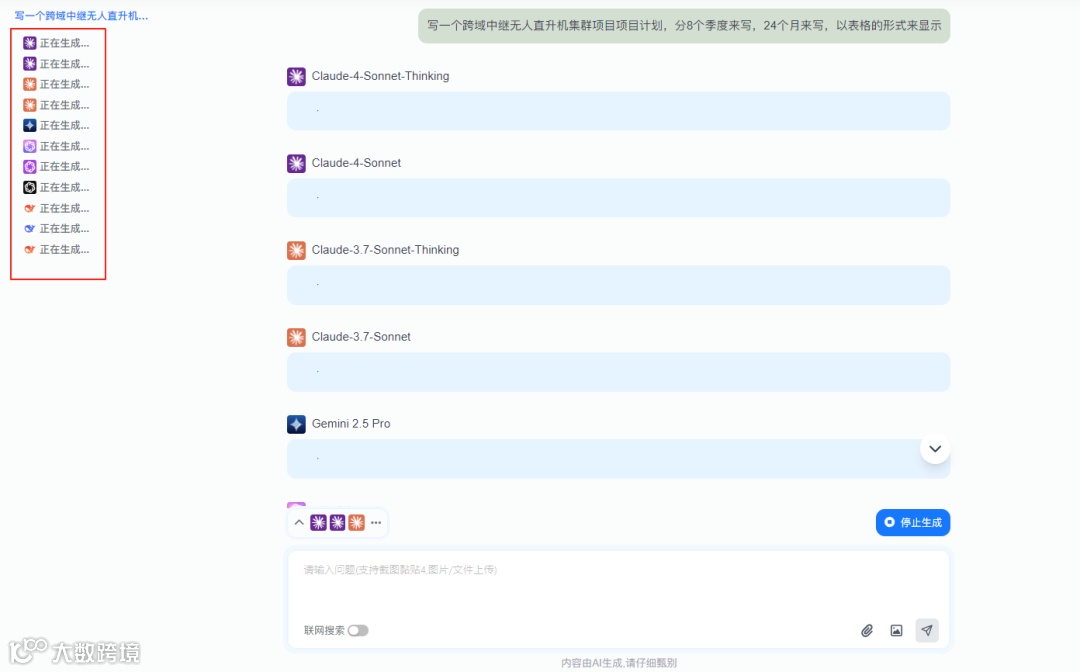The width and height of the screenshot is (1080, 672).
Task: Click the Claude-4-Sonnet-Thinking response bubble
Action: 619,111
